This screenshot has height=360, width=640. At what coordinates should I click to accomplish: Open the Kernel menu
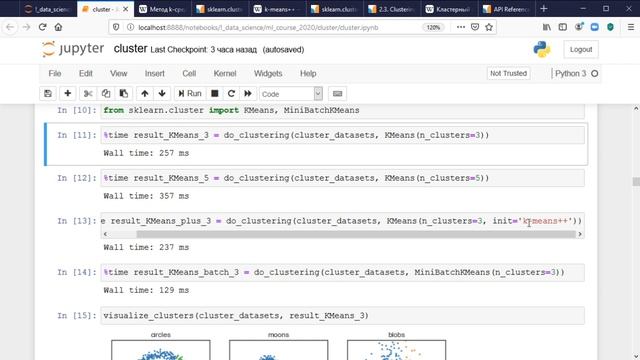[225, 73]
